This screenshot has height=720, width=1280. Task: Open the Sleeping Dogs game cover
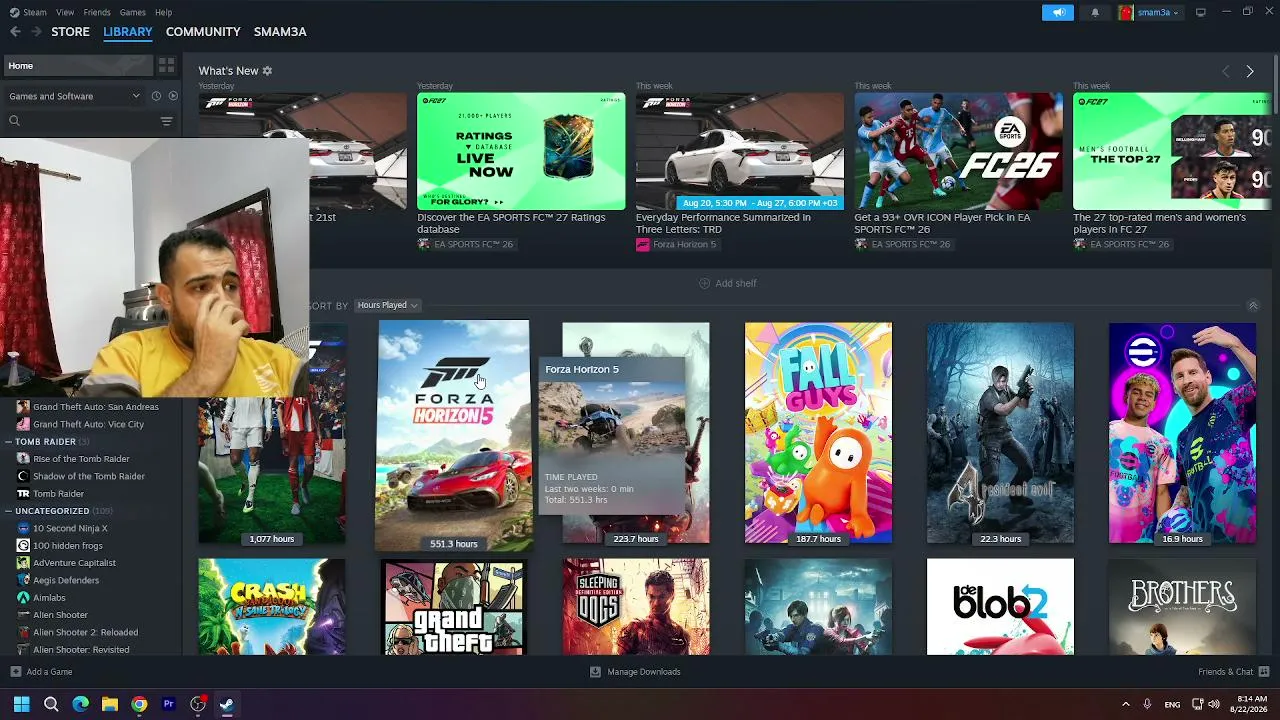(636, 607)
